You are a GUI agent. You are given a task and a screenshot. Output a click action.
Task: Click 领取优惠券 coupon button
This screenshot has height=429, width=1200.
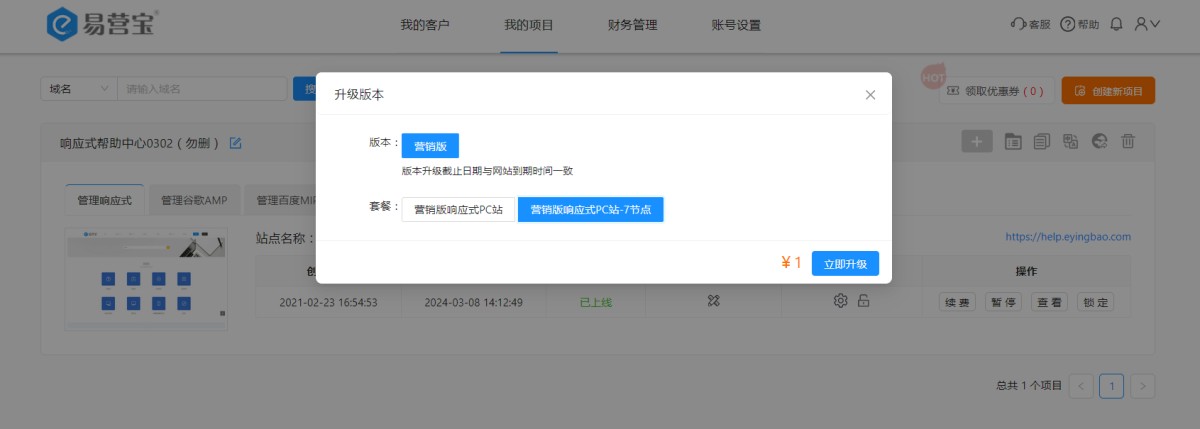(x=996, y=91)
